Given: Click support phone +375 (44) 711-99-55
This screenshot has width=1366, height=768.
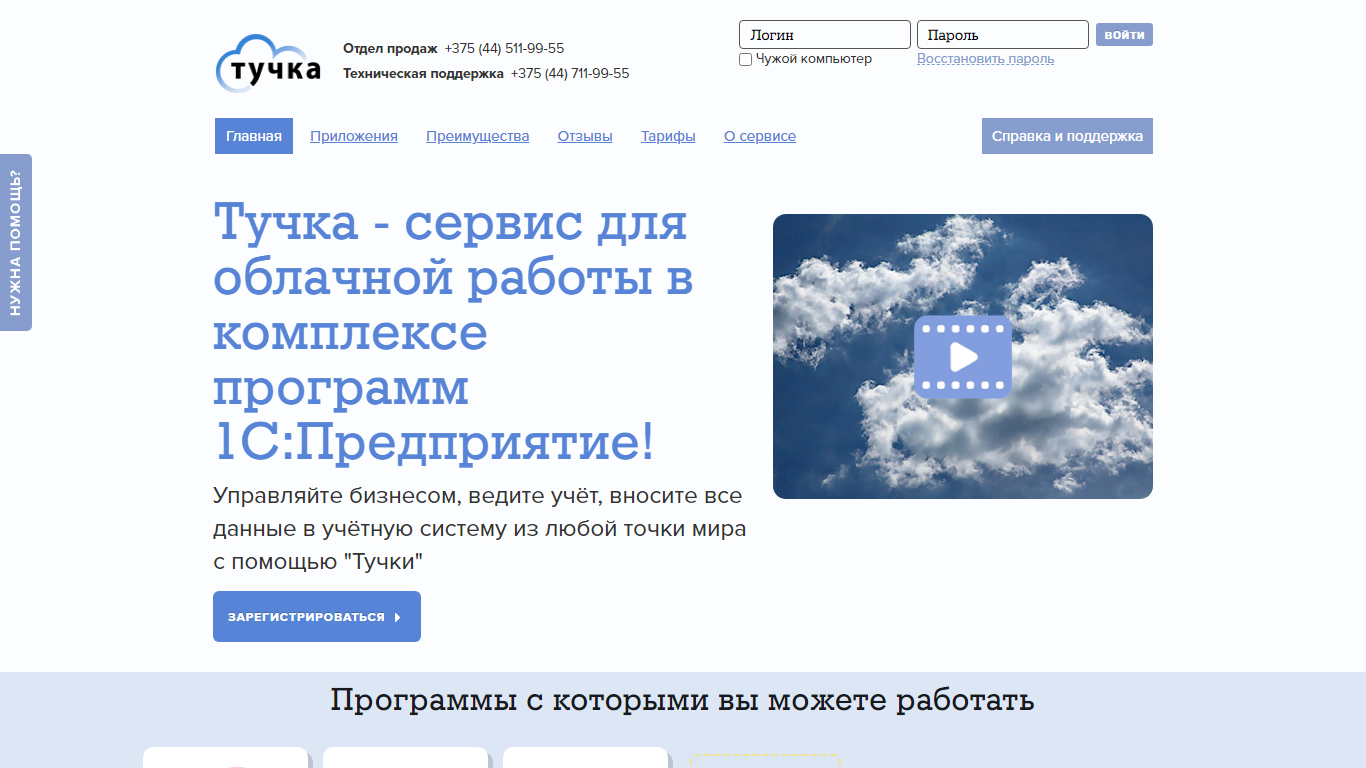Looking at the screenshot, I should pyautogui.click(x=570, y=73).
